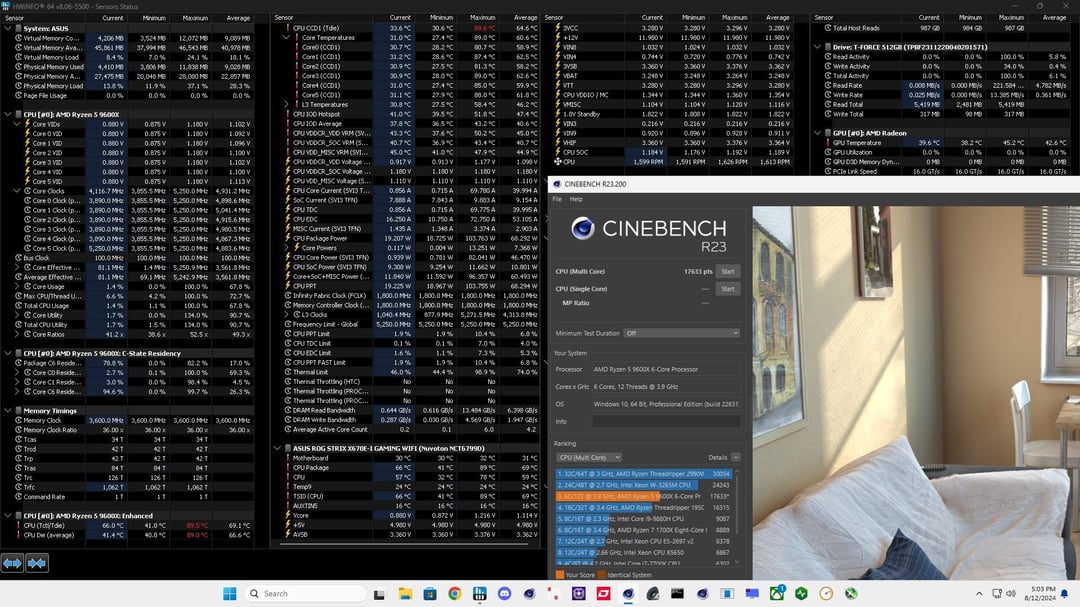The width and height of the screenshot is (1080, 607).
Task: Click the thermometer icon beside Motherboard temperature
Action: pos(288,458)
